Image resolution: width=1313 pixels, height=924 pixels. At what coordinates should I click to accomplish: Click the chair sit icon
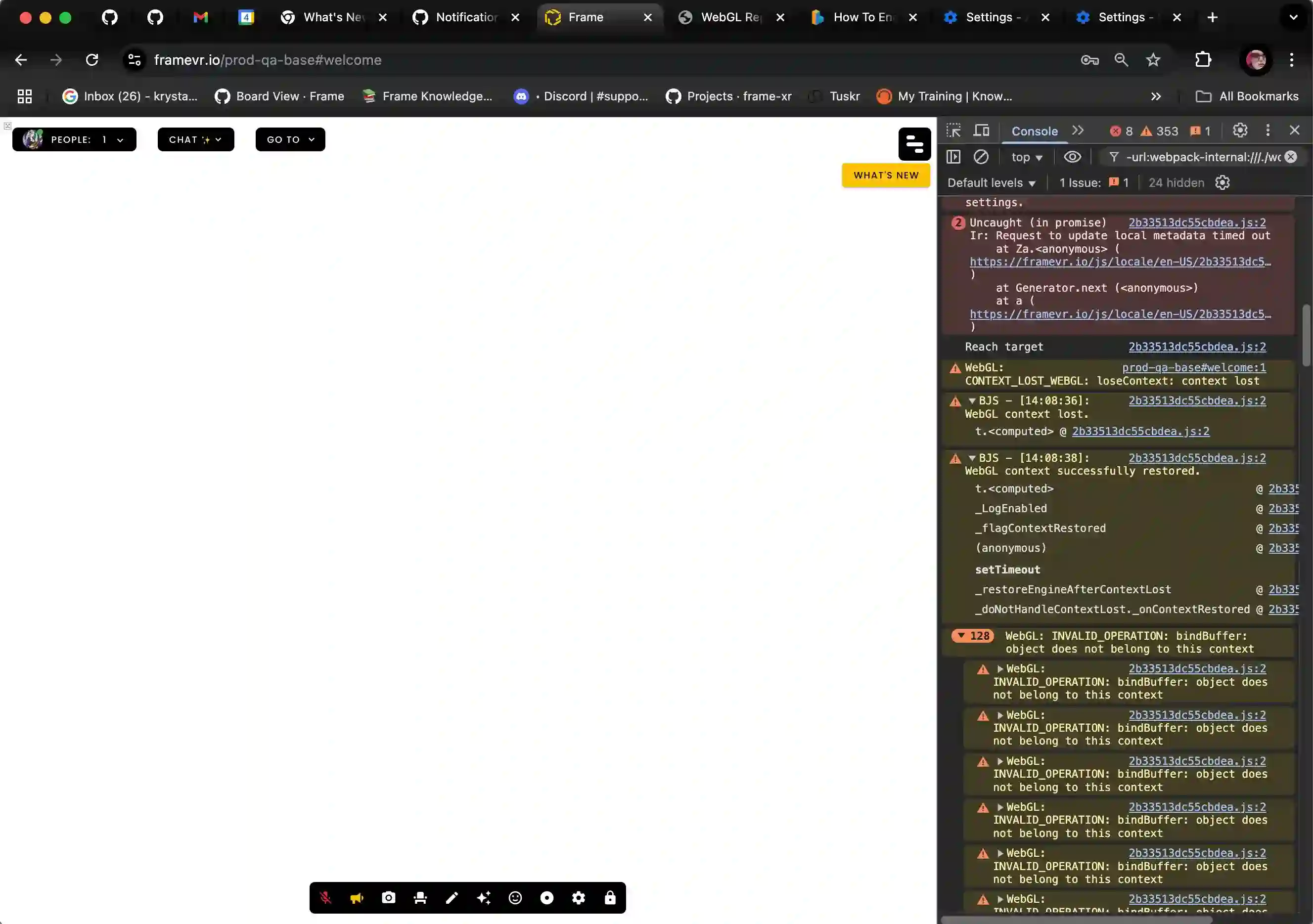[x=420, y=898]
